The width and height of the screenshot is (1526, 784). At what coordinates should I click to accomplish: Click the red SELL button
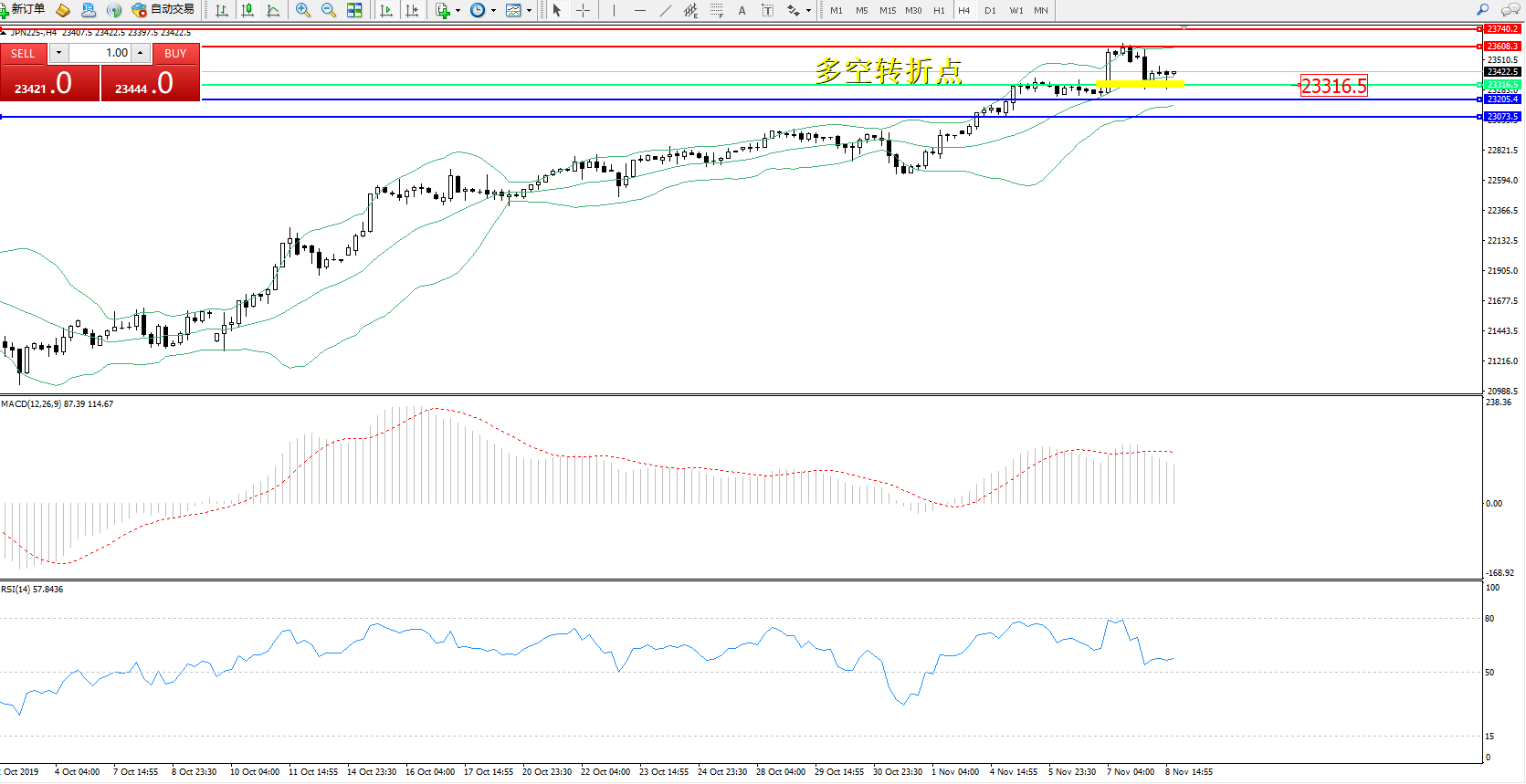23,53
